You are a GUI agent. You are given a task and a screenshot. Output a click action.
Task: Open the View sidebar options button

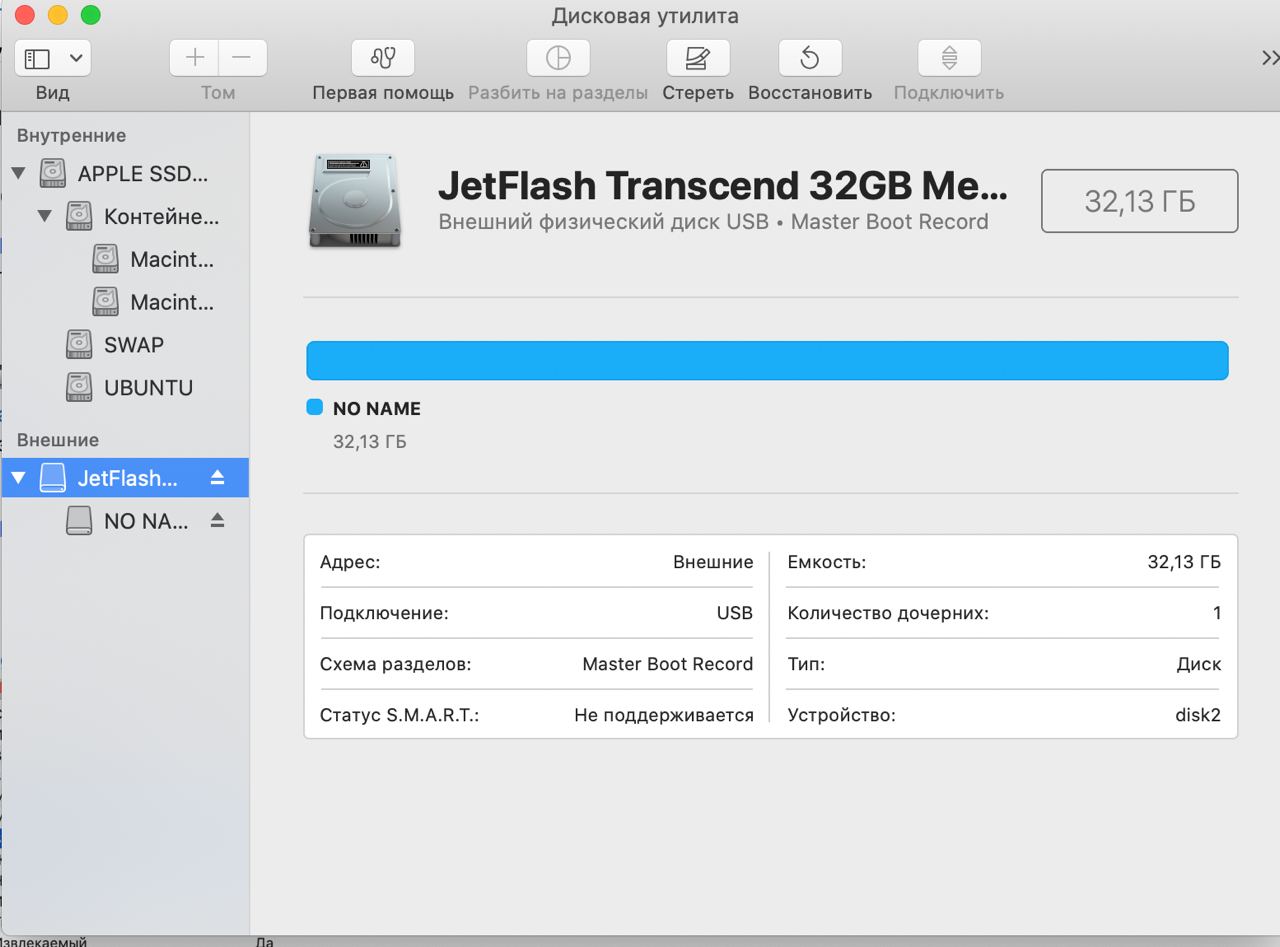[x=52, y=58]
